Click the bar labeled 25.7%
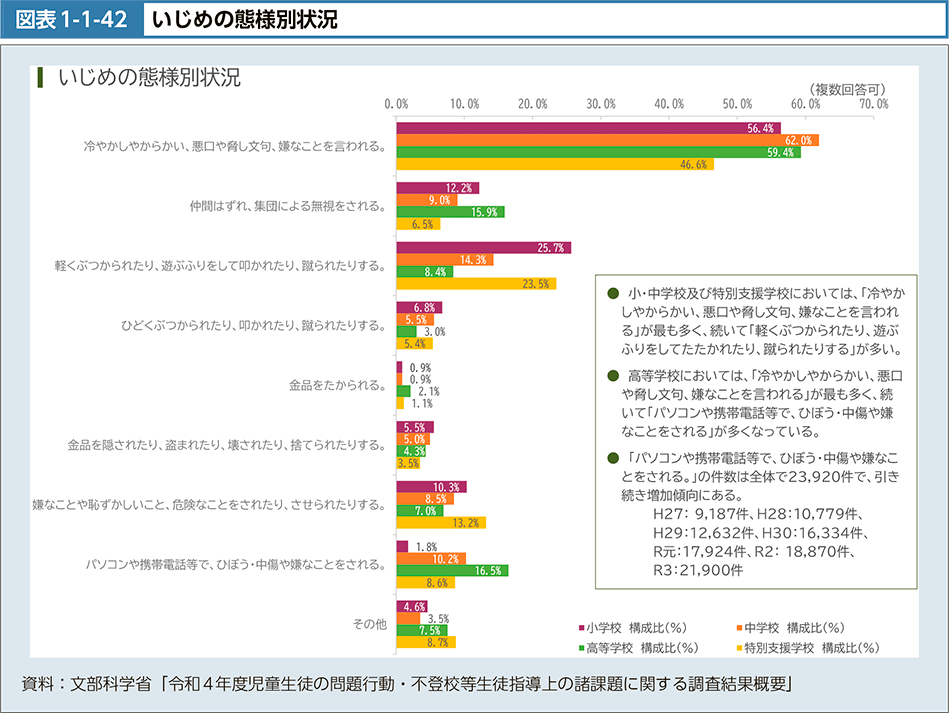949x713 pixels. [x=483, y=247]
